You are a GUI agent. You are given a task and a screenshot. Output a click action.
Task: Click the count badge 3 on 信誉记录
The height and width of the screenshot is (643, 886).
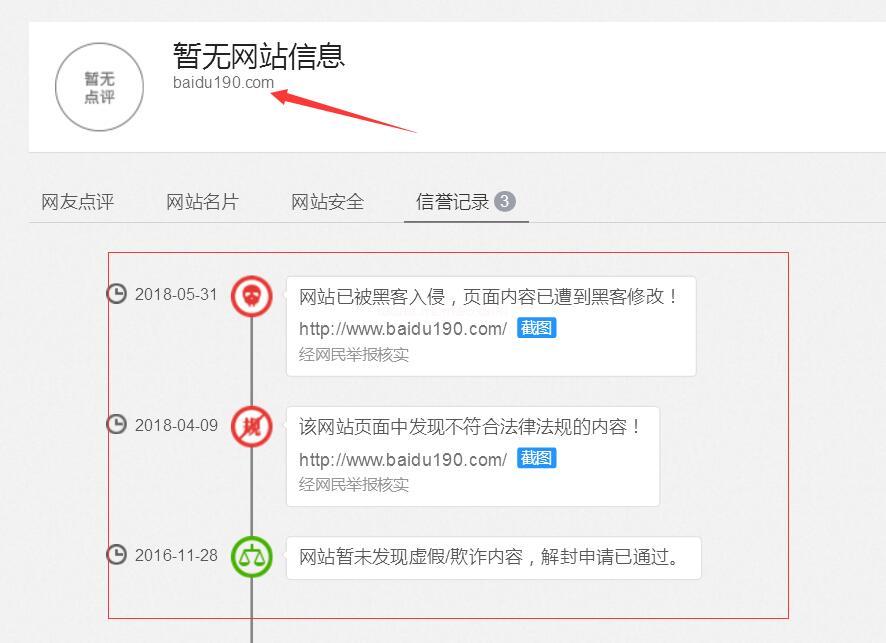505,201
